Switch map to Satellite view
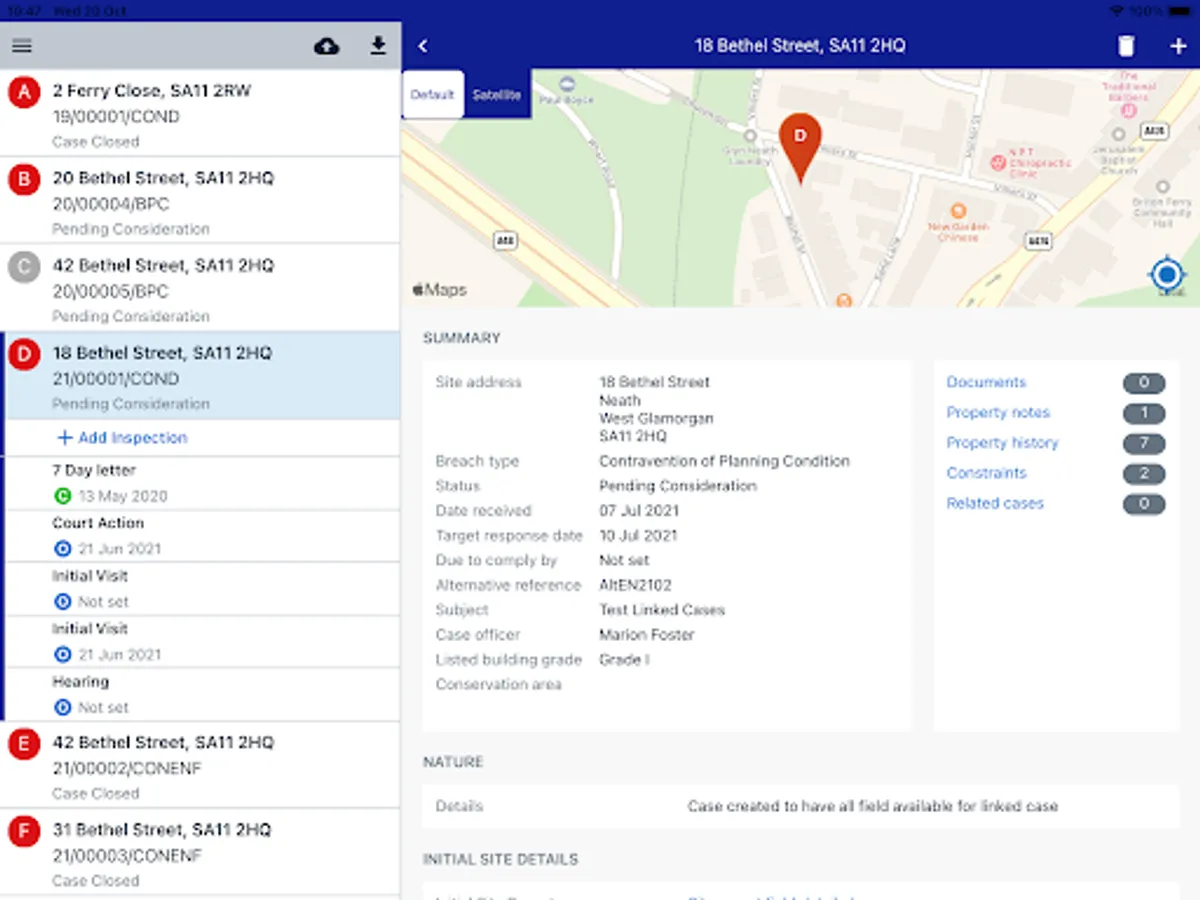 (497, 95)
